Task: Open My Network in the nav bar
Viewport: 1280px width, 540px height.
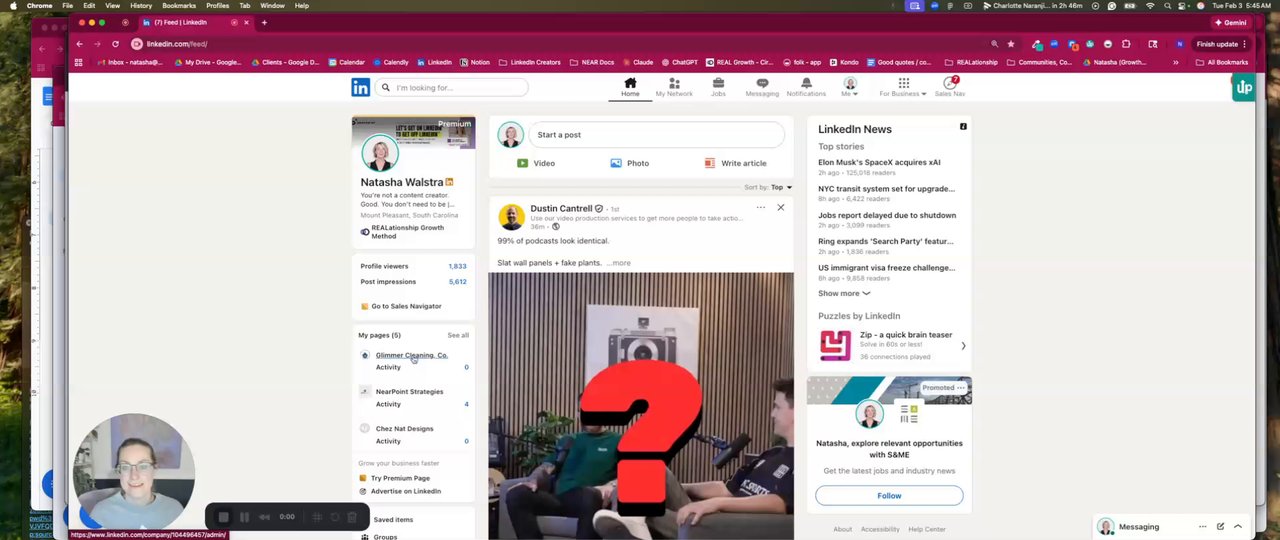Action: tap(674, 87)
